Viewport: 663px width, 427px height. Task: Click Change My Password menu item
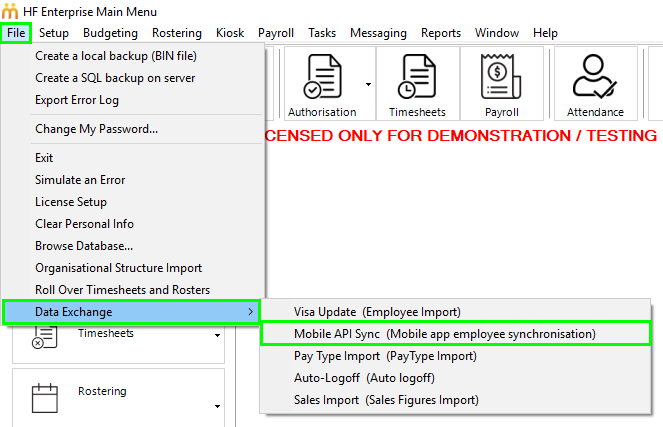96,129
